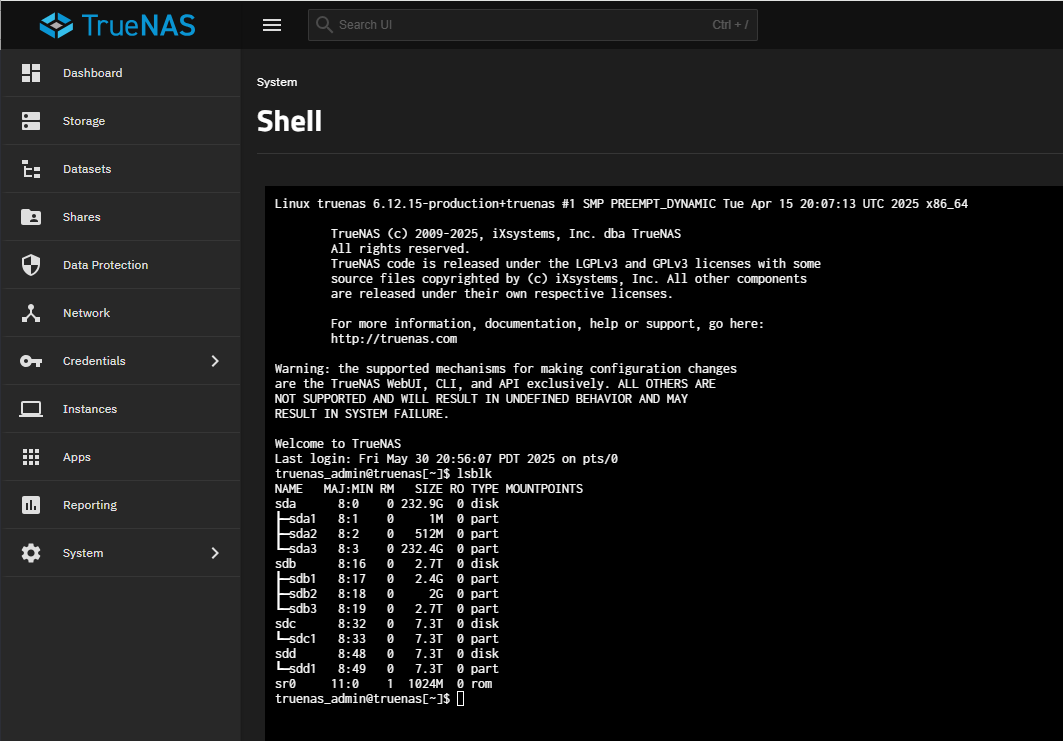This screenshot has width=1063, height=741.
Task: Click the lsblk command text
Action: click(x=475, y=474)
